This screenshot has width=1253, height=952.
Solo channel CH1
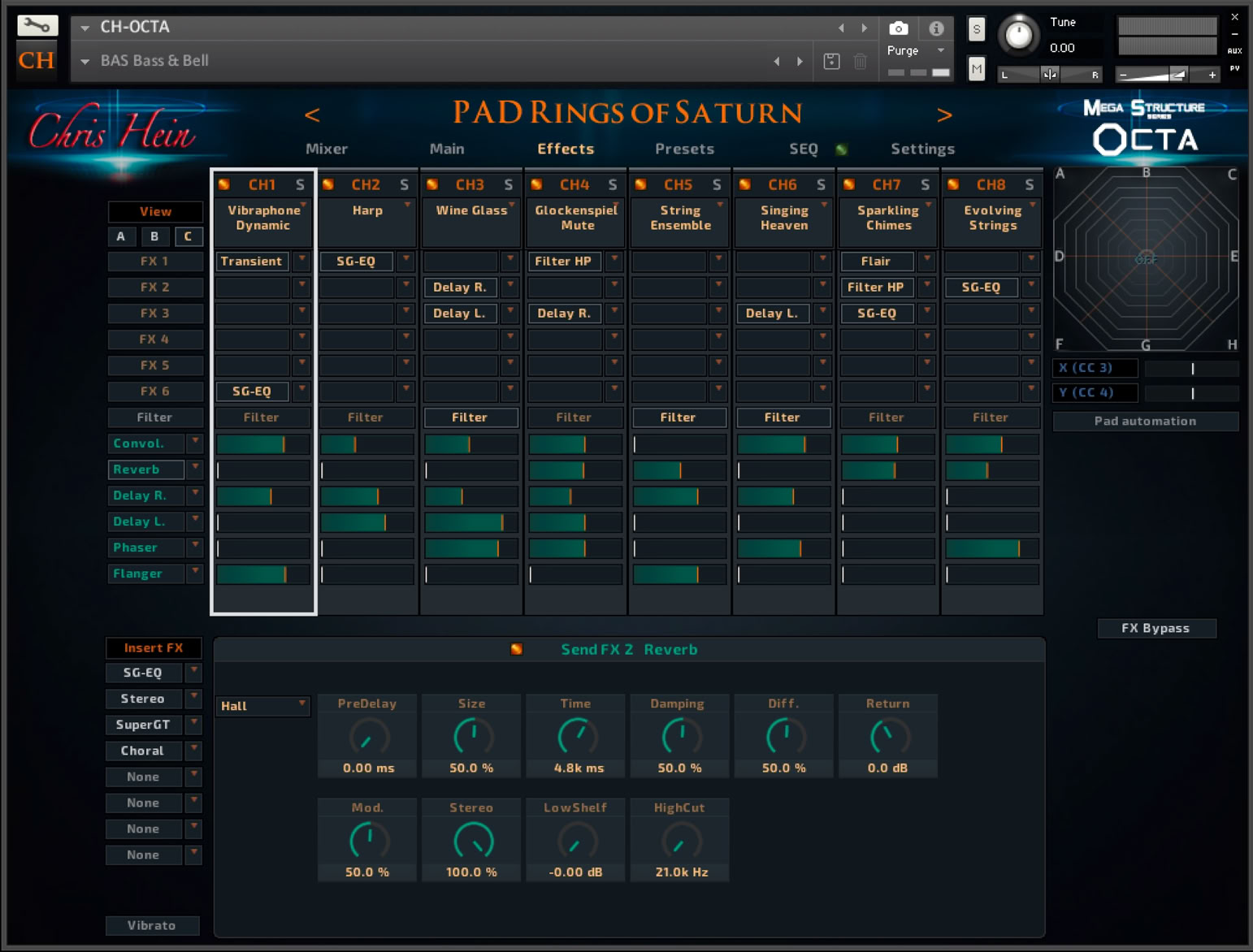pos(300,184)
